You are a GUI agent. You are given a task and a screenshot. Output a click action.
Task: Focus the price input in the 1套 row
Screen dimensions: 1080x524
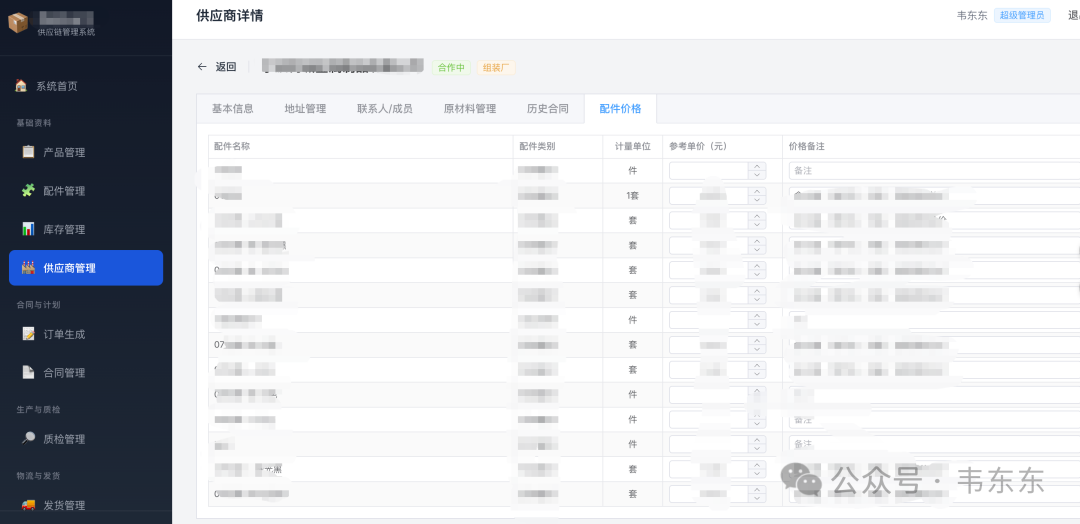[x=709, y=196]
